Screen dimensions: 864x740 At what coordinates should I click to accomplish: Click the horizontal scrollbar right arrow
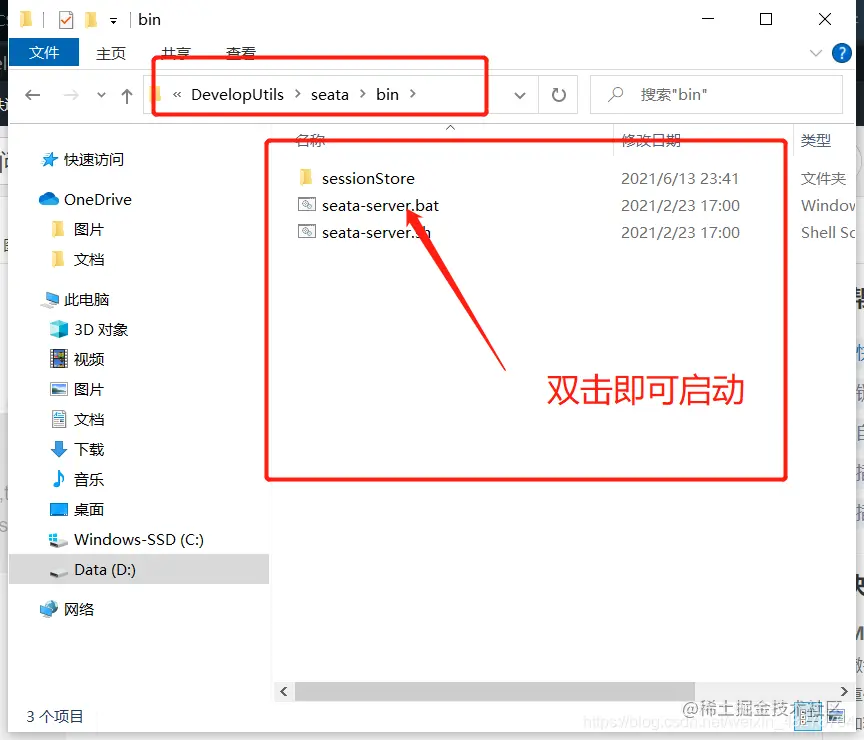[x=844, y=691]
